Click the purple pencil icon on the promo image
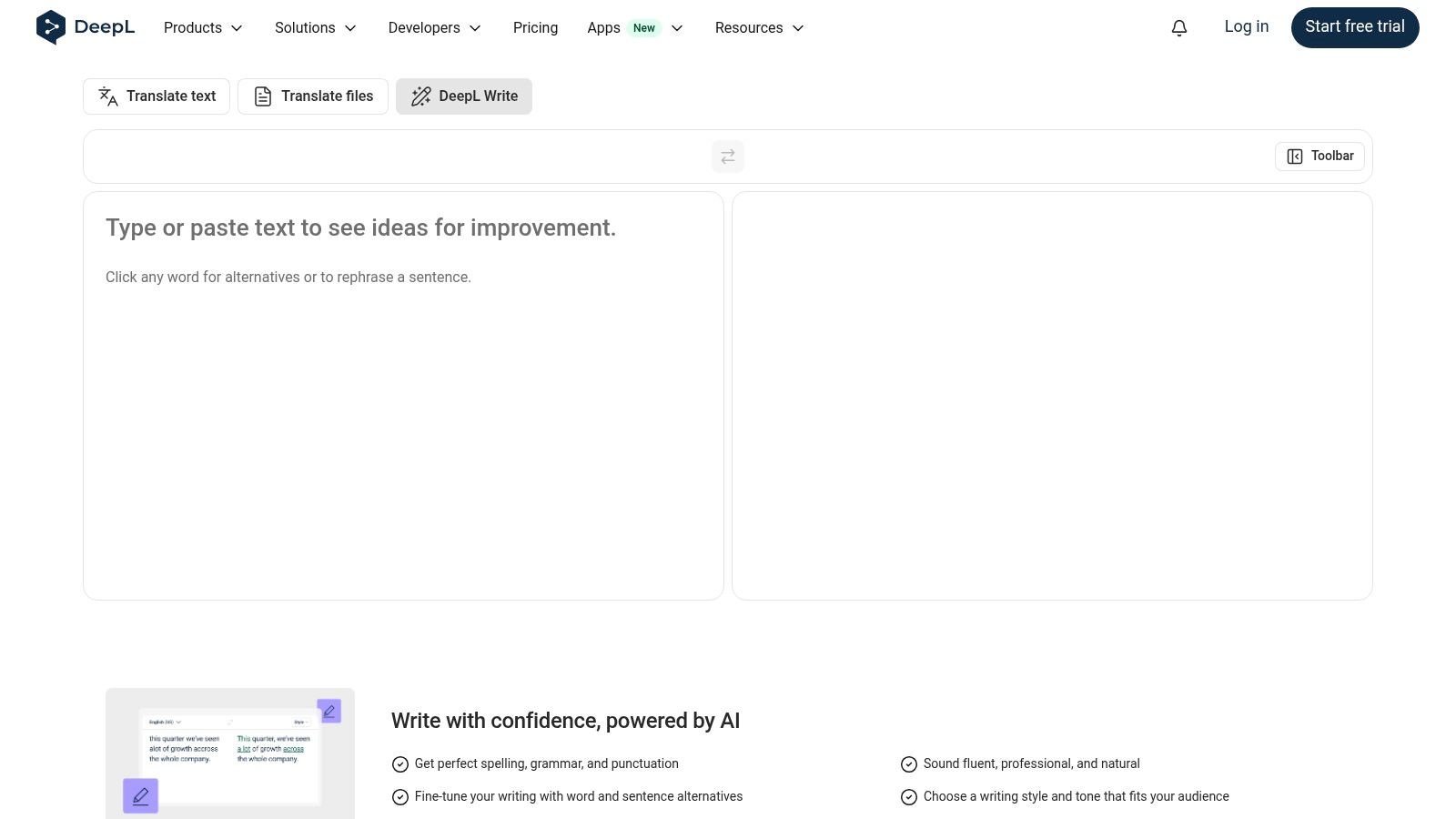The height and width of the screenshot is (819, 1456). pos(141,796)
